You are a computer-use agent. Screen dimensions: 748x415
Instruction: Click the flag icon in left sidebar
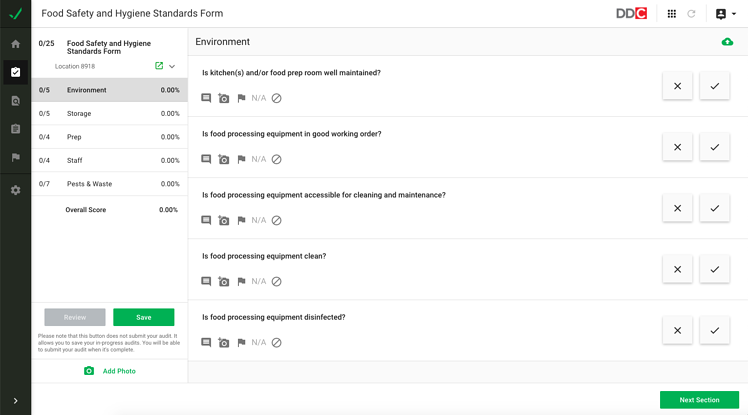coord(15,158)
